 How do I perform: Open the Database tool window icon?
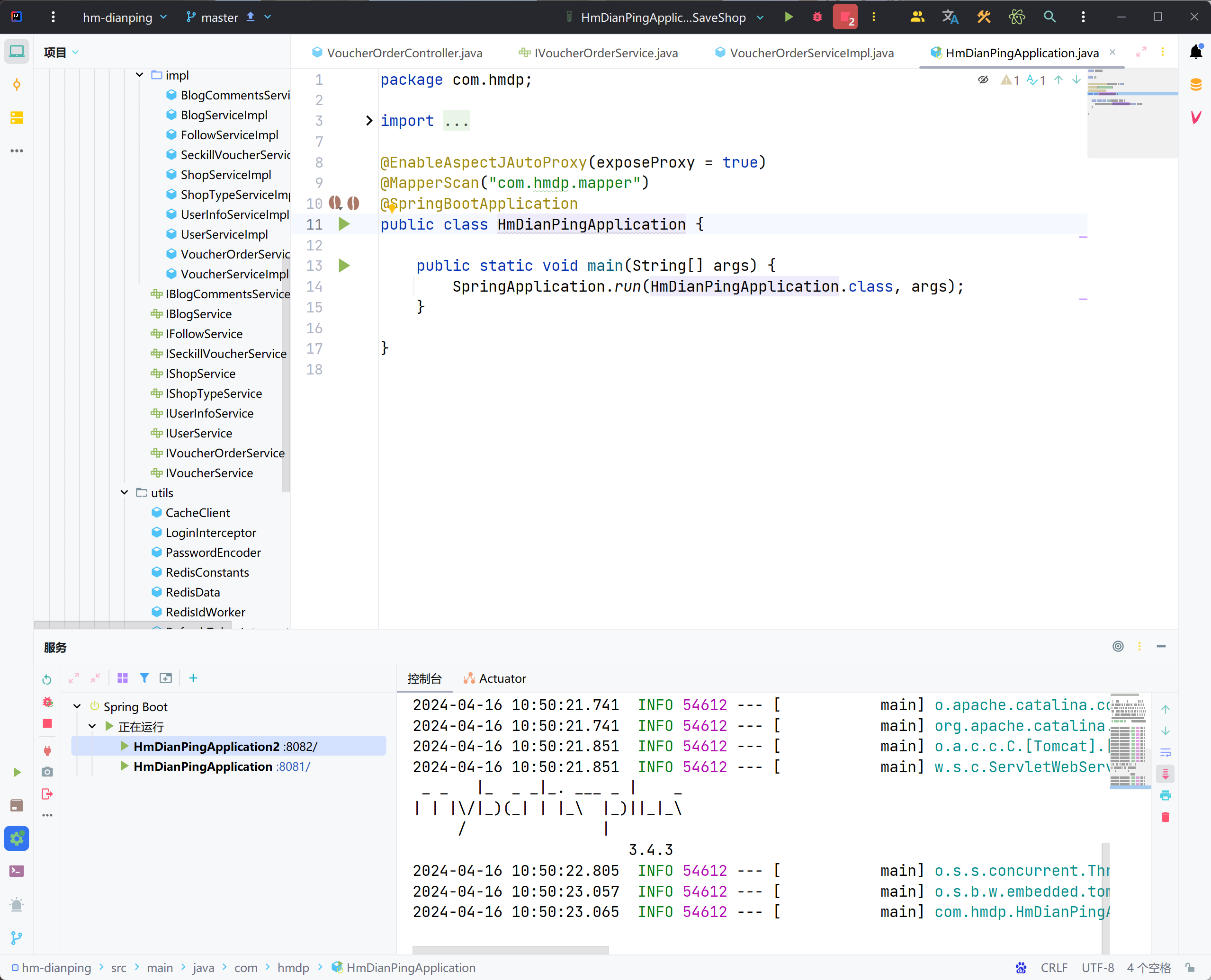(x=1195, y=85)
